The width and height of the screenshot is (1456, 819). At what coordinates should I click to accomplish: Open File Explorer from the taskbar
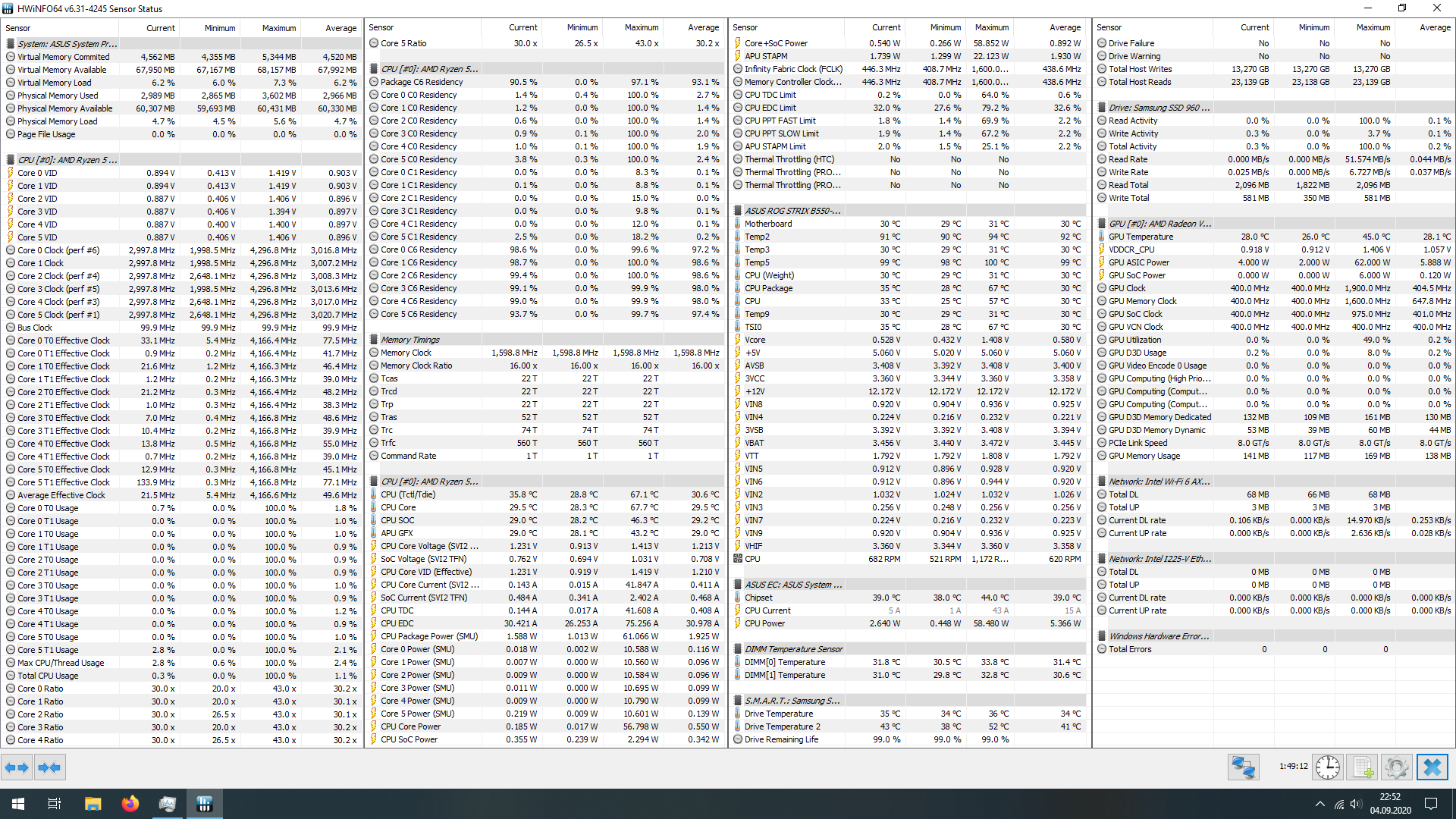click(93, 803)
